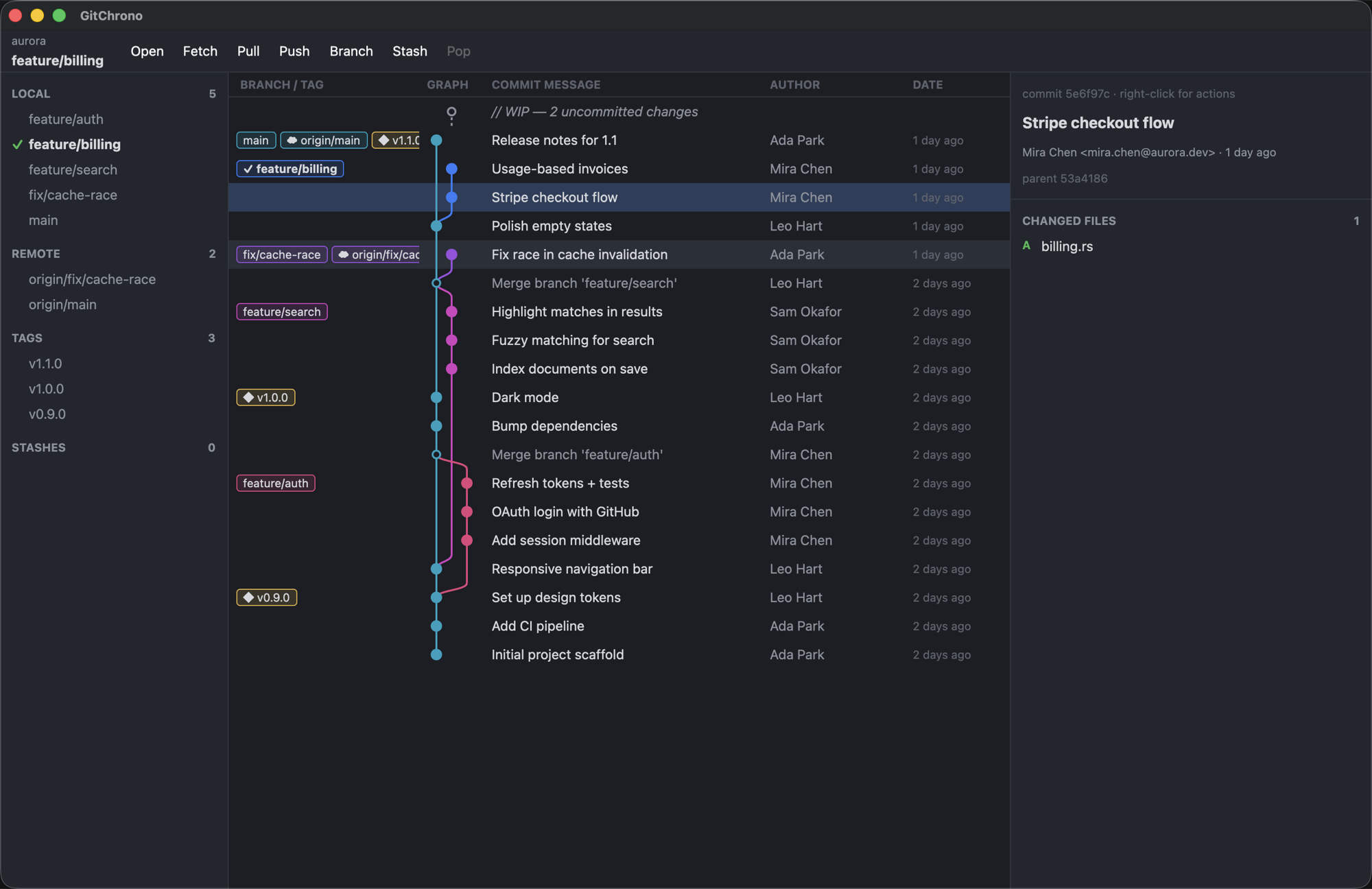Collapse the REMOTE section header
The height and width of the screenshot is (889, 1372).
coord(114,254)
